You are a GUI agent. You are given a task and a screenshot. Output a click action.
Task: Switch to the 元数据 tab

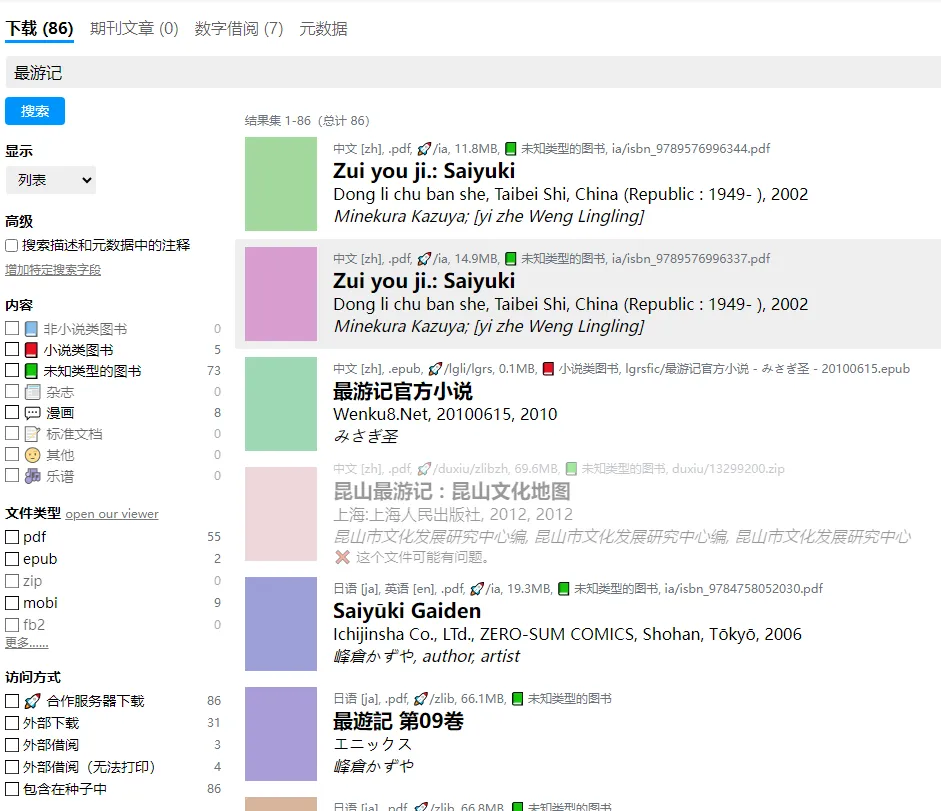(x=323, y=29)
